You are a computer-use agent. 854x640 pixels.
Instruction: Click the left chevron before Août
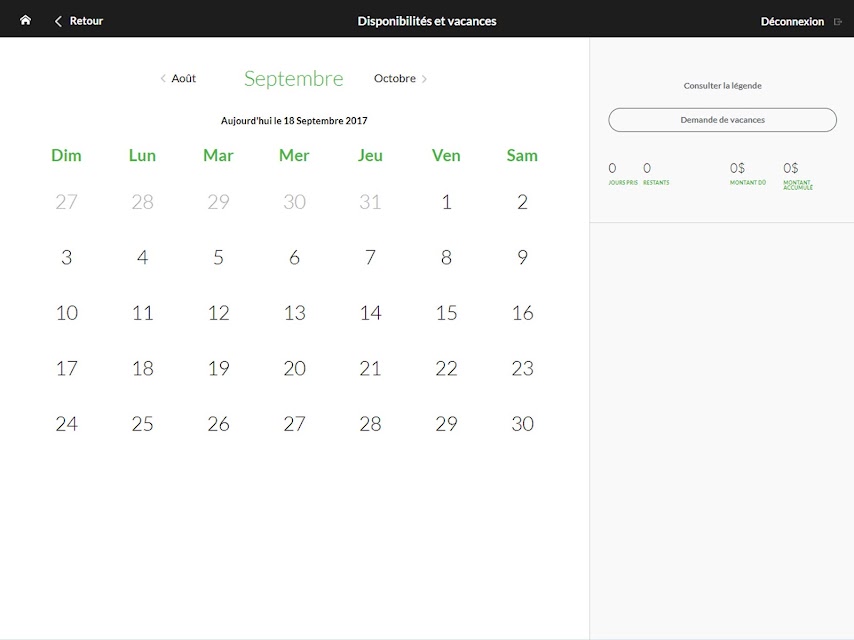[x=163, y=78]
